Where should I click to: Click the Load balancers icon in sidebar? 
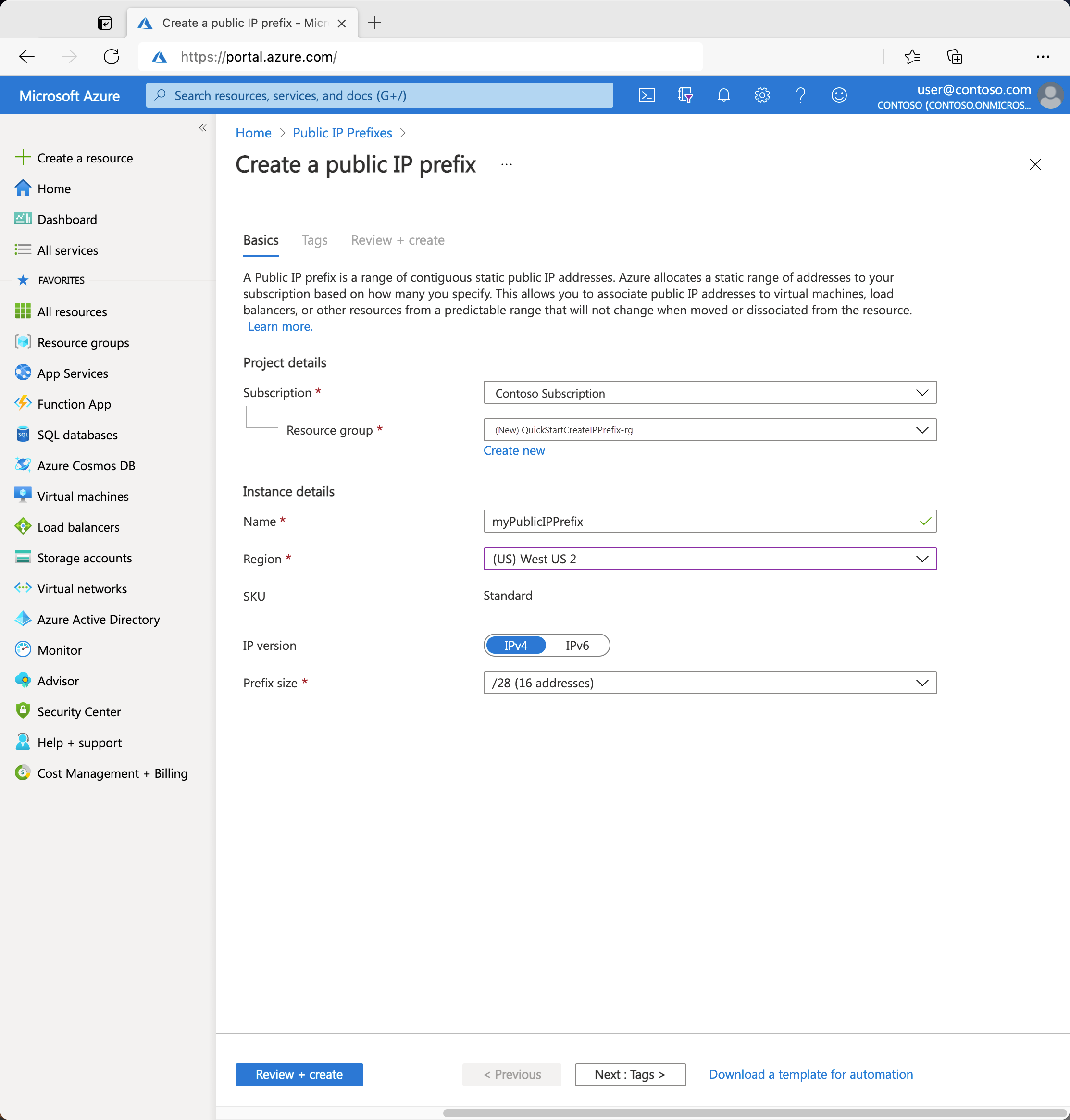[x=20, y=526]
